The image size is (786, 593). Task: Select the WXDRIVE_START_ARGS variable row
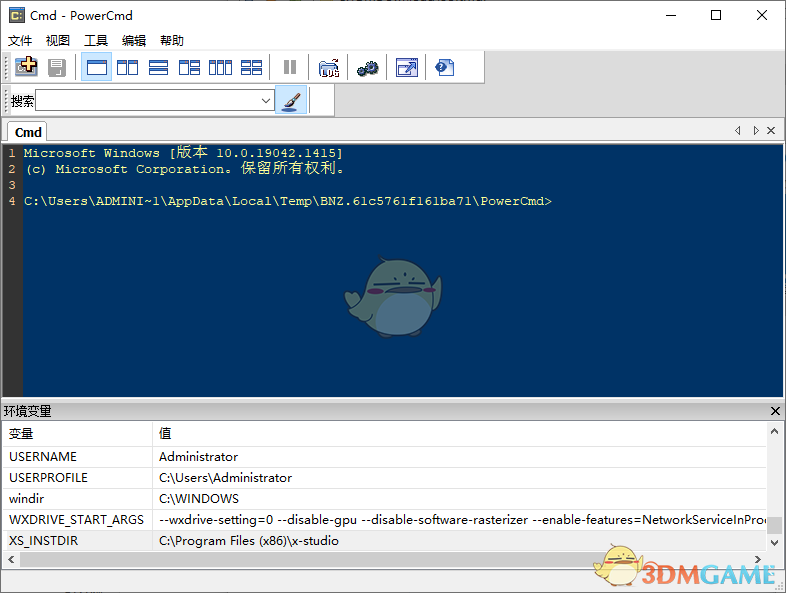(385, 520)
